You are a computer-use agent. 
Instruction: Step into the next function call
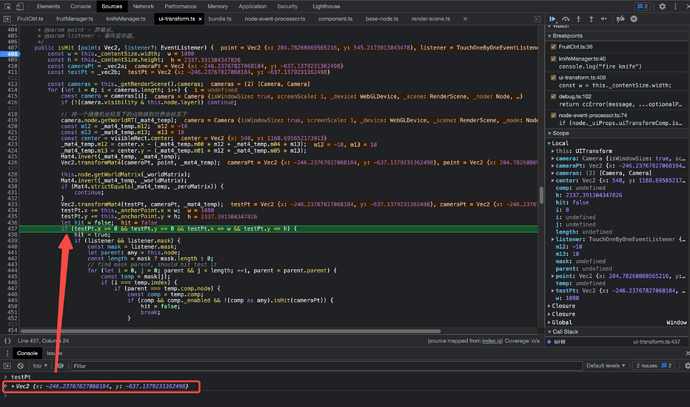578,19
